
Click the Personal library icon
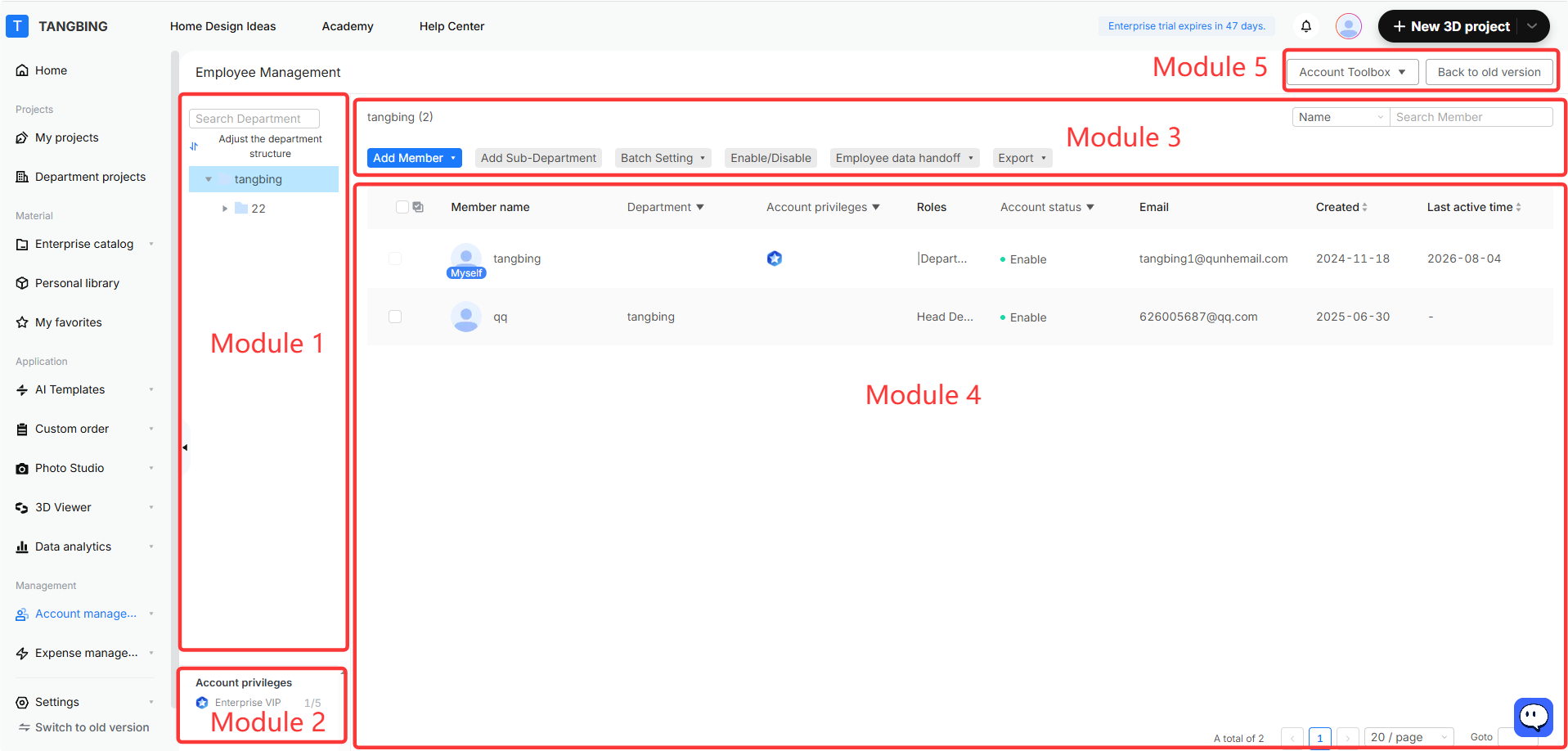(x=22, y=283)
